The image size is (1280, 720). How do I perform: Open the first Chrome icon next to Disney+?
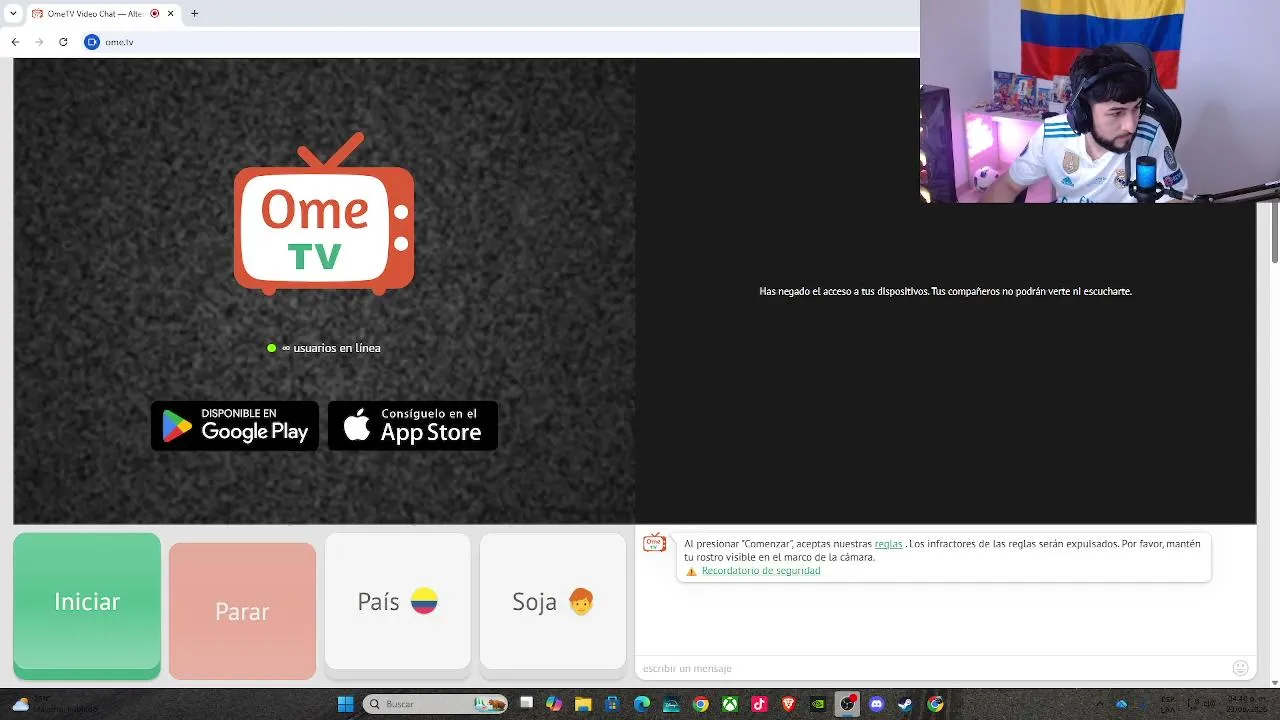coord(701,704)
